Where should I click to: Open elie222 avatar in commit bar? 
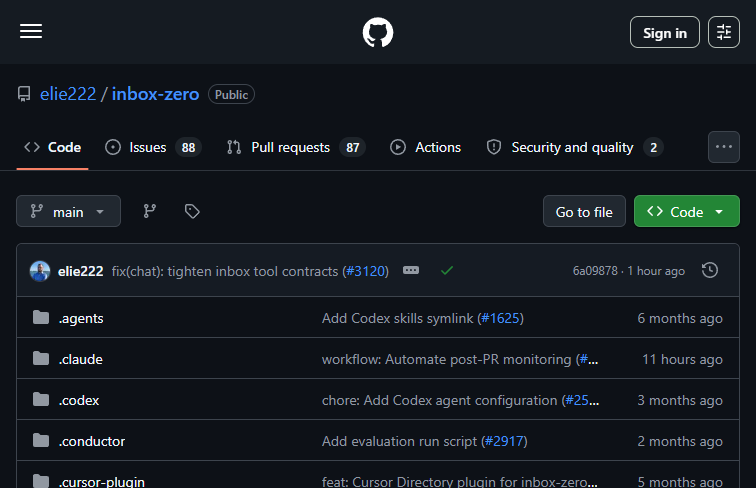tap(40, 271)
